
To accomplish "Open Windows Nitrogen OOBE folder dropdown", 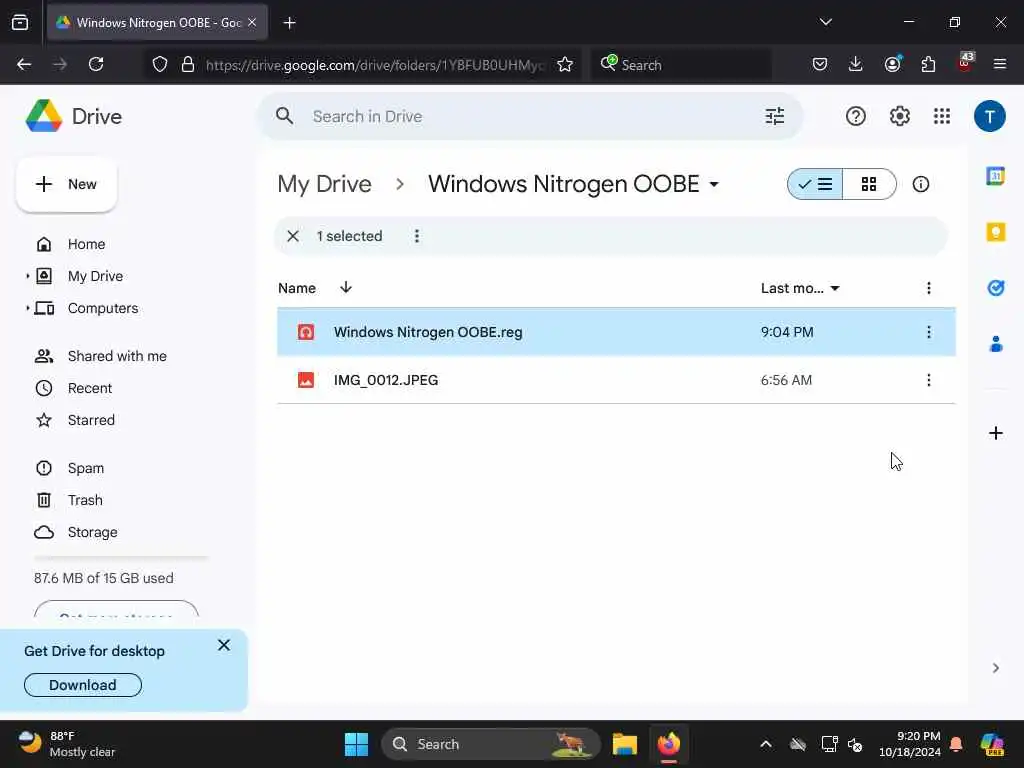I will click(714, 185).
